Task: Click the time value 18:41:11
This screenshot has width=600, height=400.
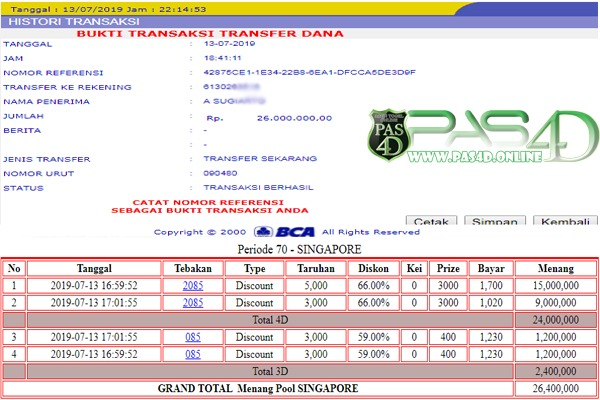Action: coord(223,58)
